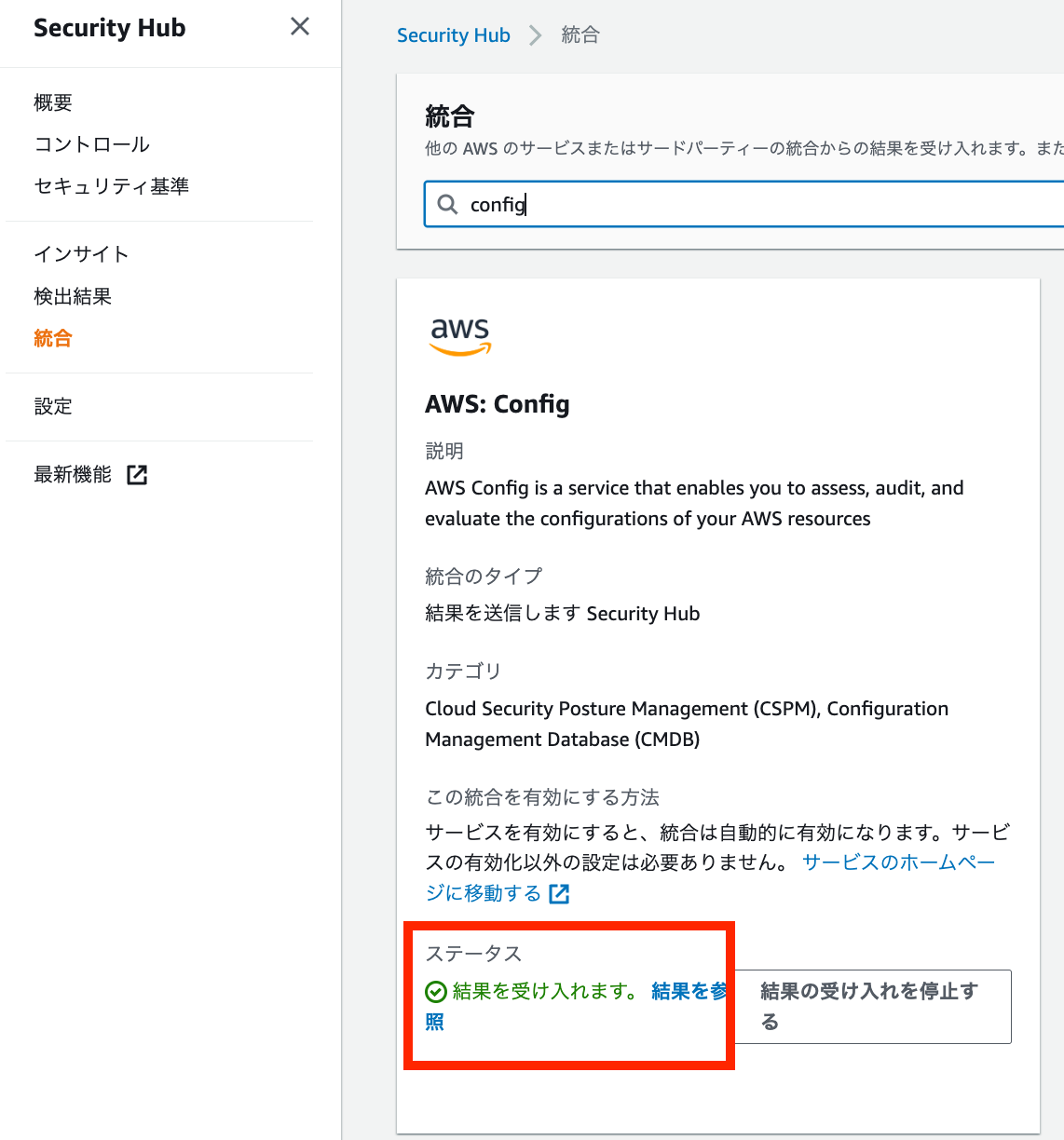Go to セキュリティ基準

(111, 186)
